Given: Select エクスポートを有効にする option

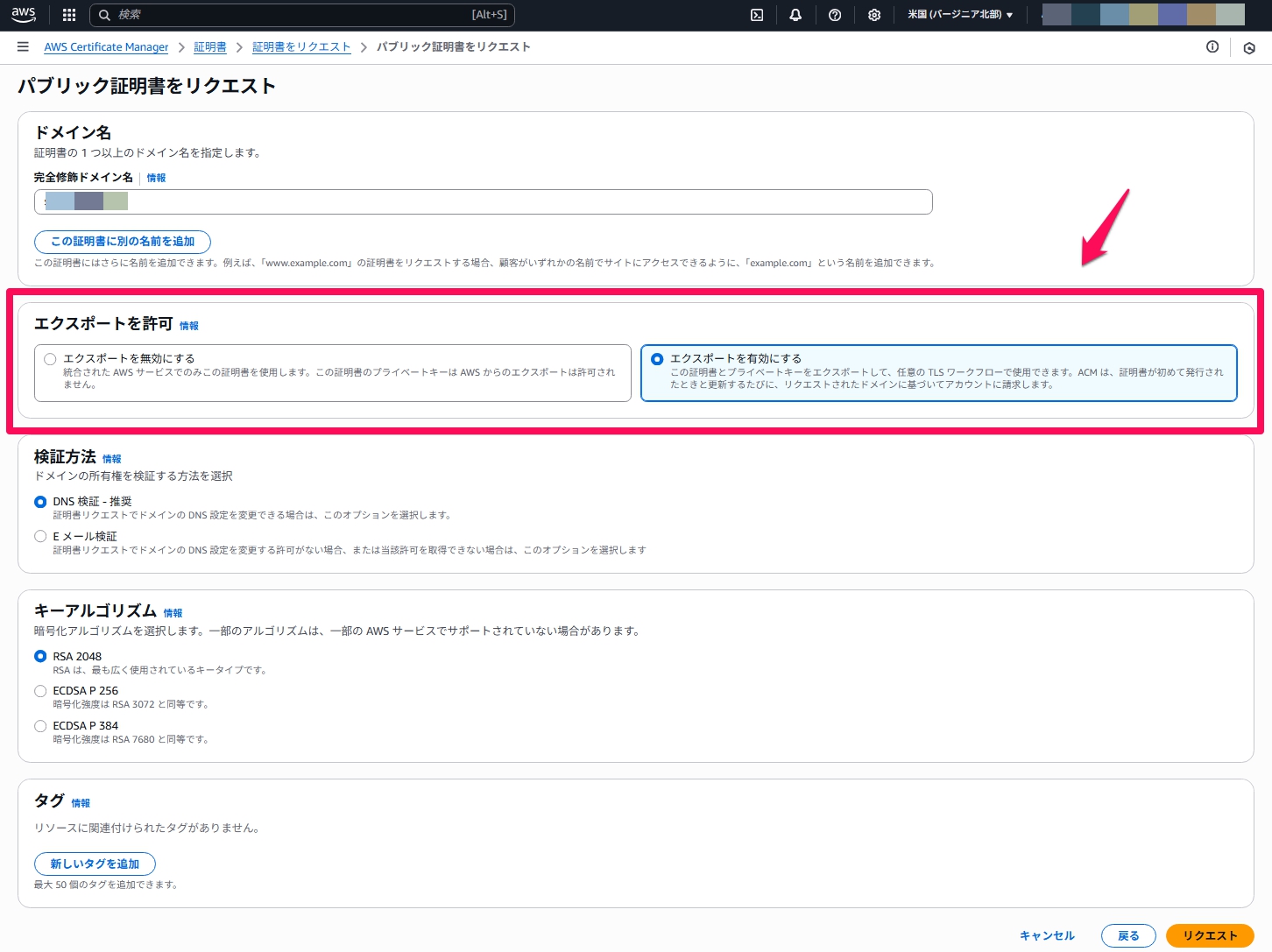Looking at the screenshot, I should tap(657, 359).
